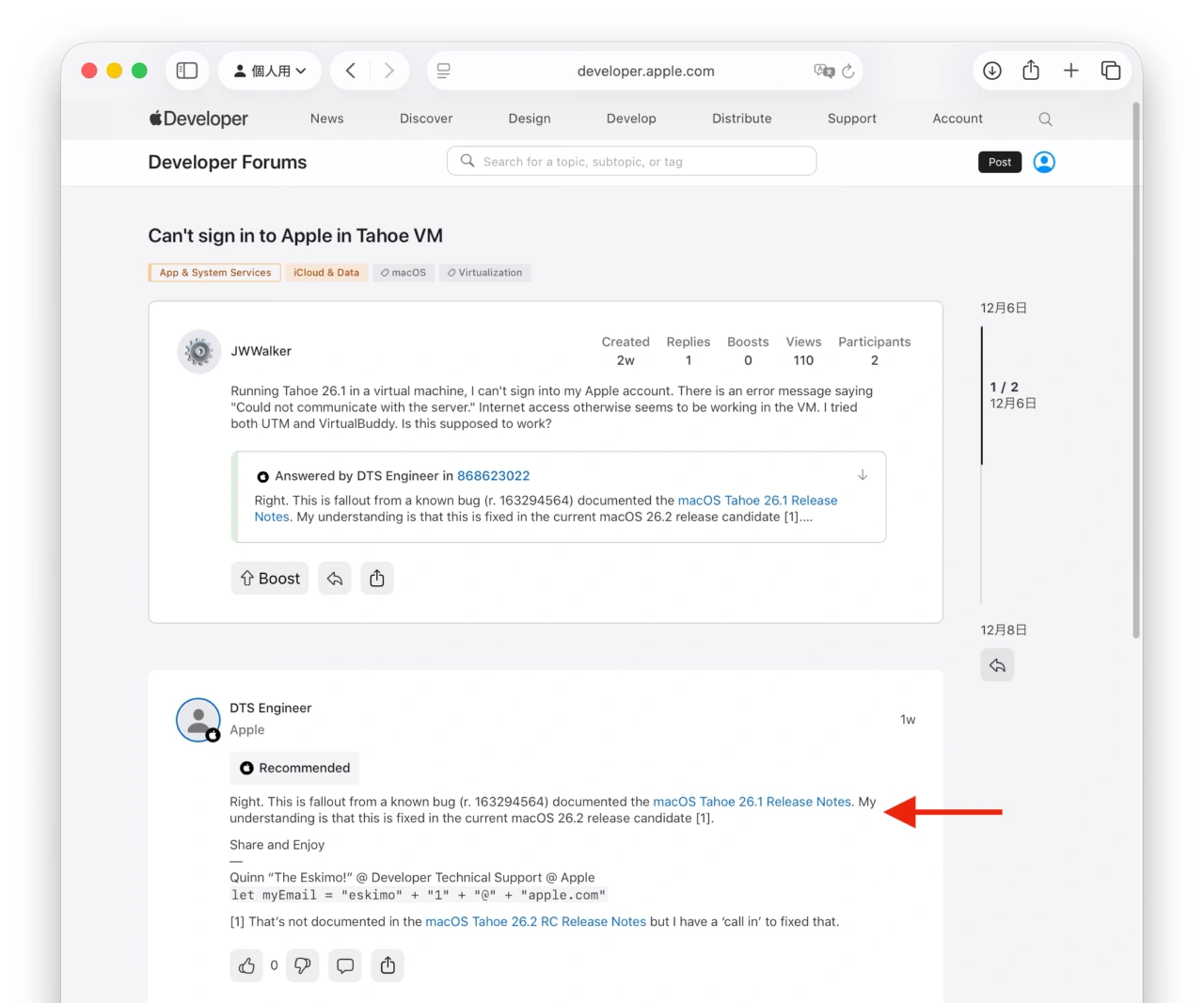The width and height of the screenshot is (1204, 1003).
Task: Open macOS Tahoe 26.2 RC Release Notes link
Action: coord(535,922)
